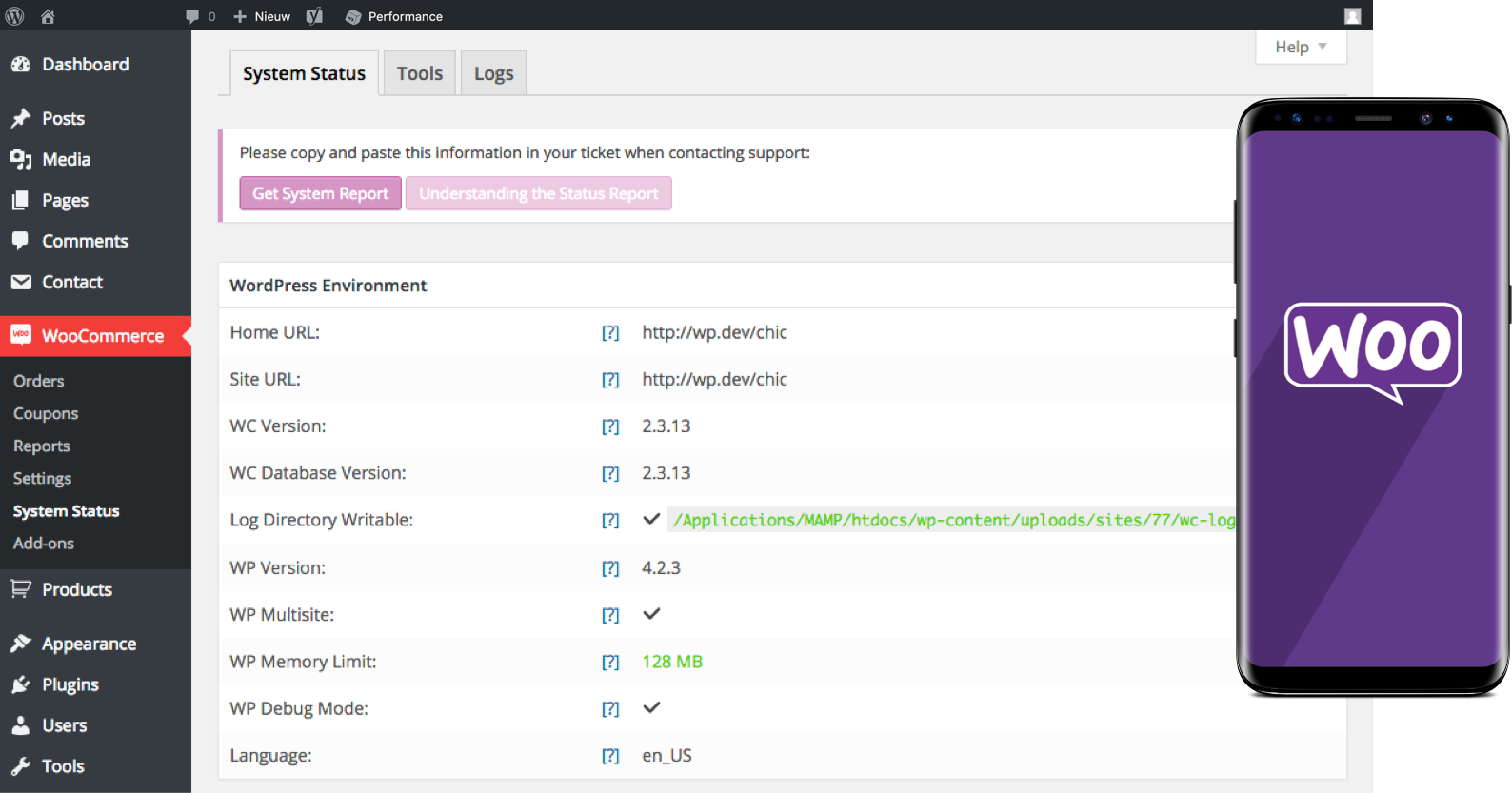This screenshot has height=793, width=1512.
Task: Open the Help dropdown
Action: [x=1301, y=47]
